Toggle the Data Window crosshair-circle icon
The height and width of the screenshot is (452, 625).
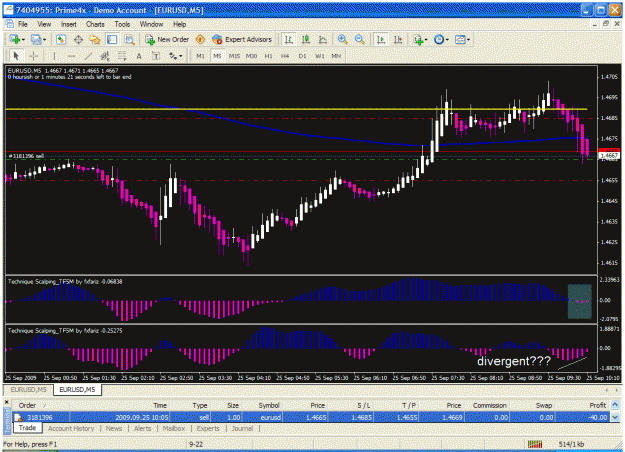point(78,39)
